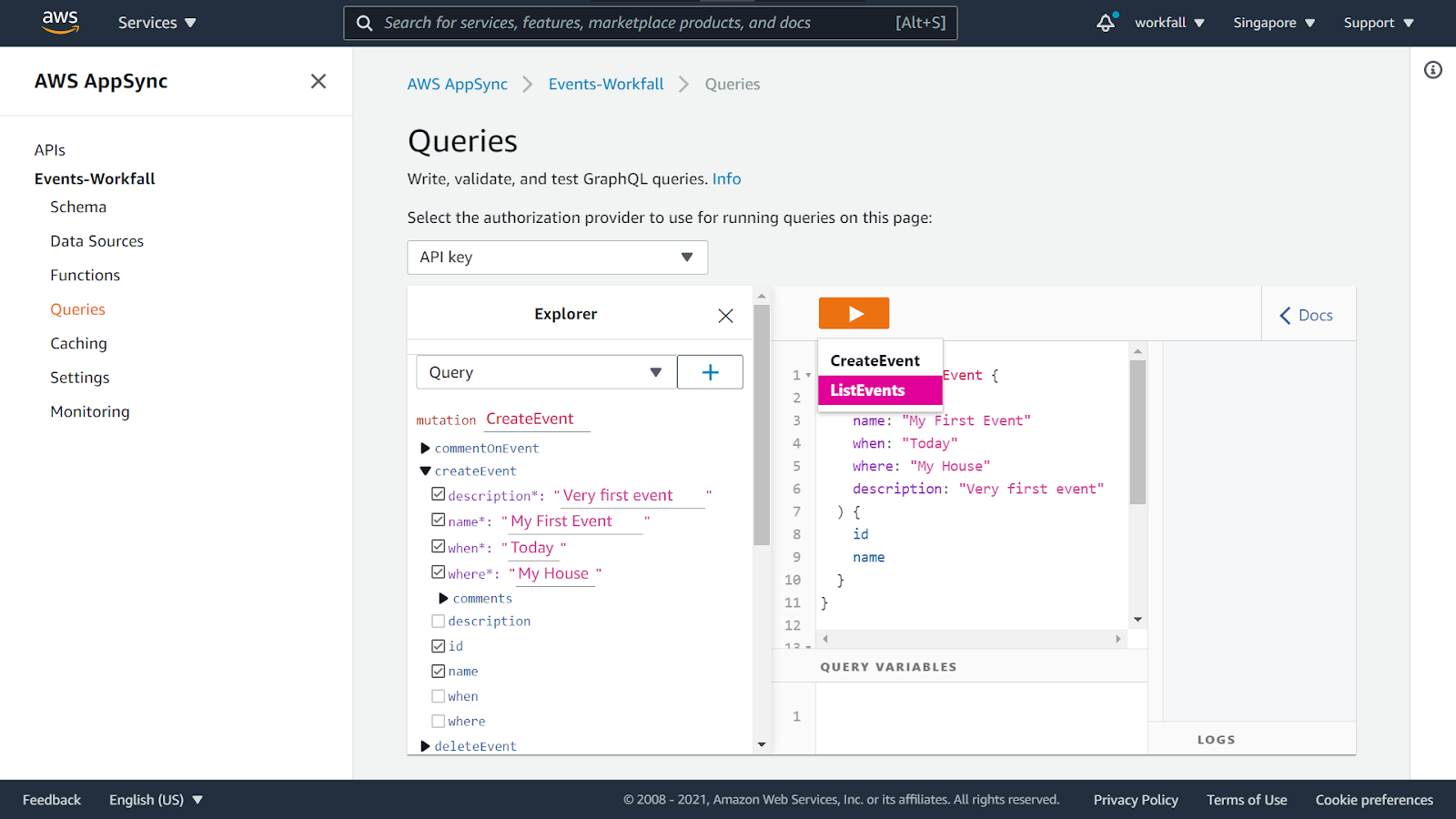This screenshot has width=1456, height=819.
Task: Uncheck the name return field checkbox
Action: (x=439, y=672)
